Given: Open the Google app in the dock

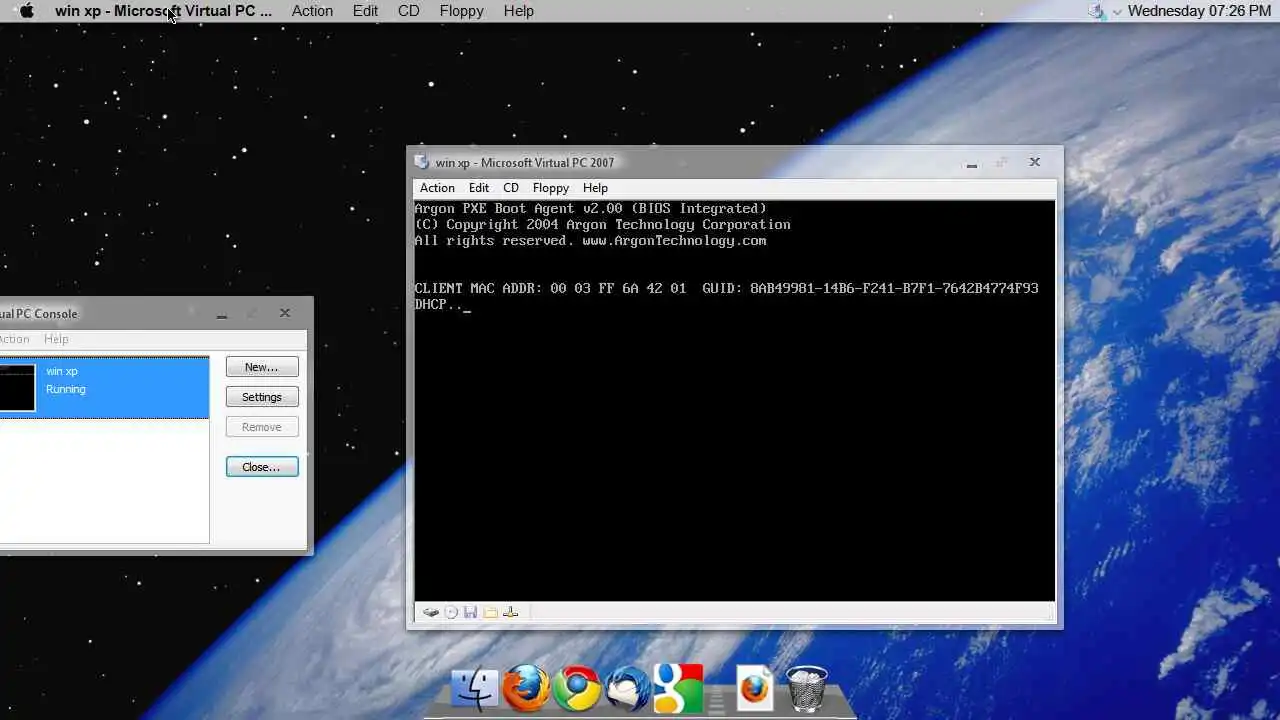Looking at the screenshot, I should tap(678, 689).
